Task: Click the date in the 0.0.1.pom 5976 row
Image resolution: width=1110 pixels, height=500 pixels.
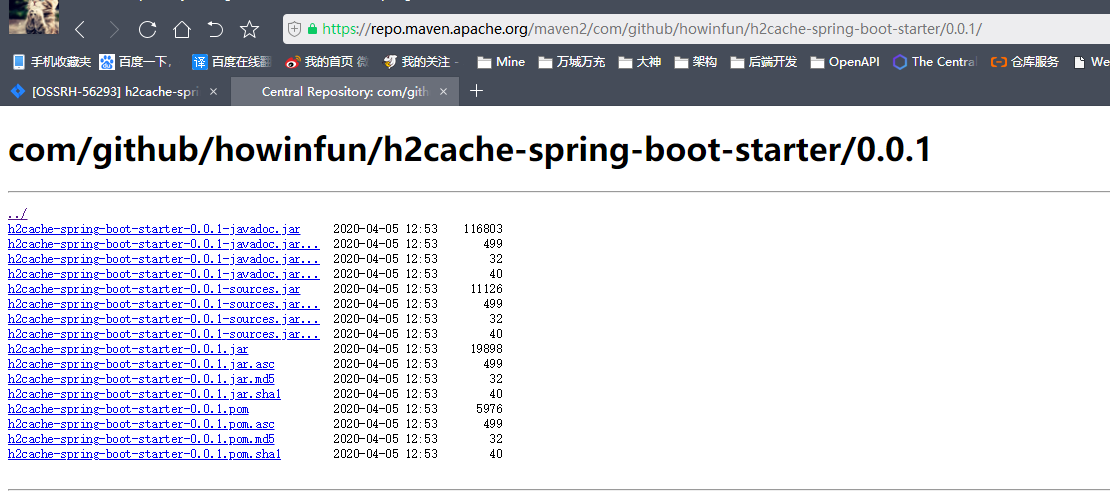Action: coord(385,409)
